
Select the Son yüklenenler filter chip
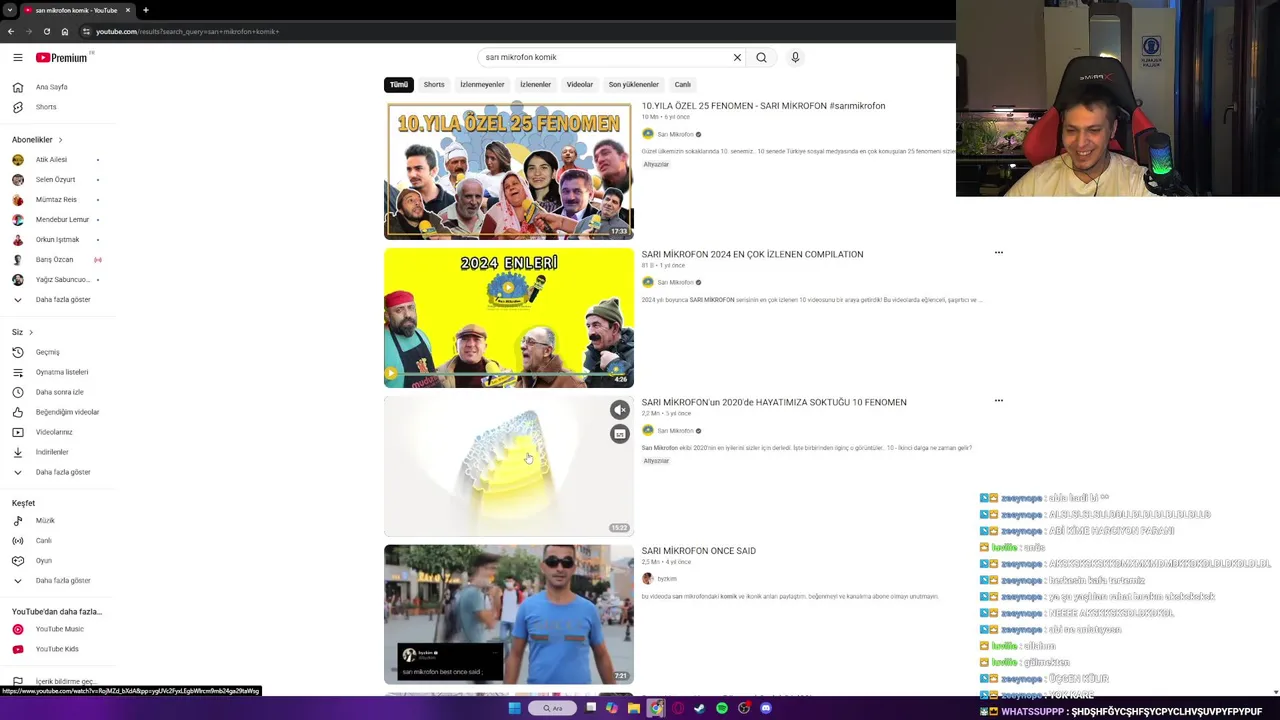point(634,85)
